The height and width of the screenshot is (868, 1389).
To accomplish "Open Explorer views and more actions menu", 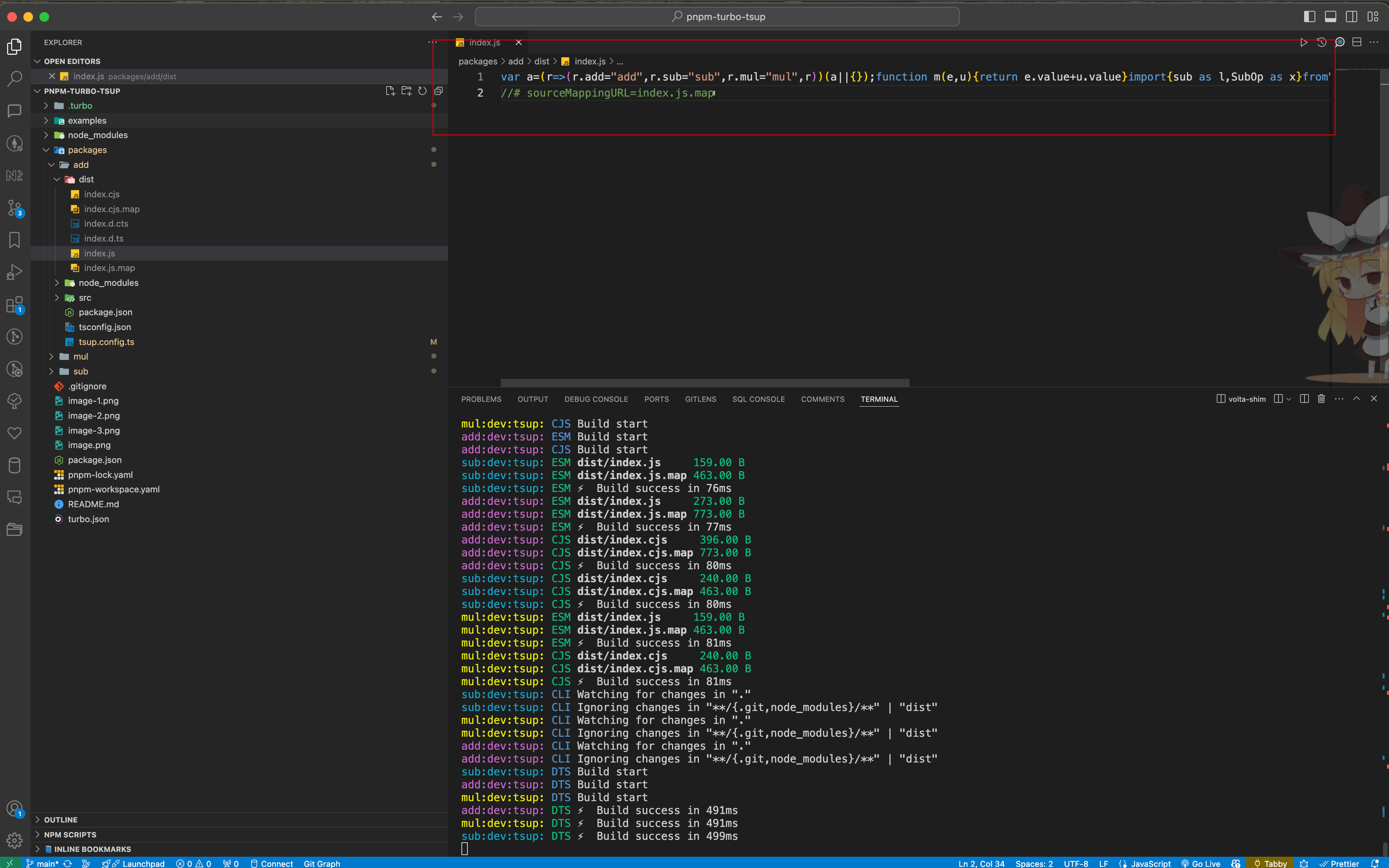I will pos(432,43).
